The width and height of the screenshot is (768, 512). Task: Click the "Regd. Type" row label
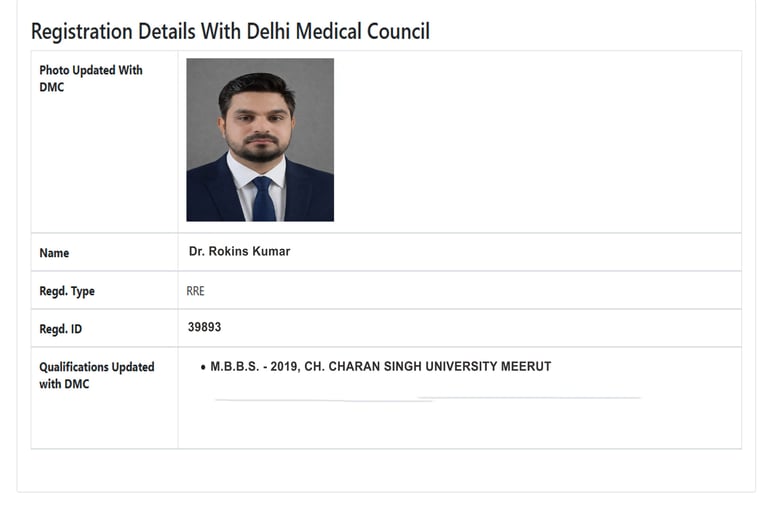click(67, 291)
